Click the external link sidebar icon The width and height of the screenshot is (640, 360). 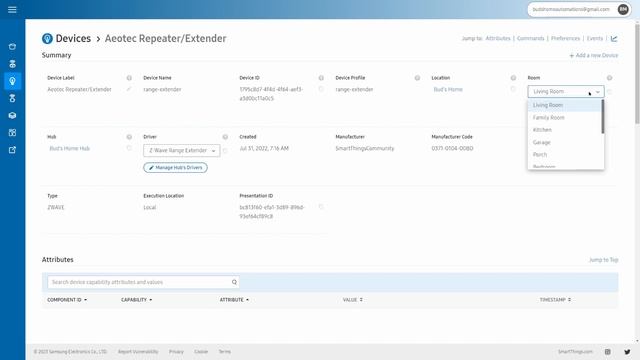(x=12, y=150)
